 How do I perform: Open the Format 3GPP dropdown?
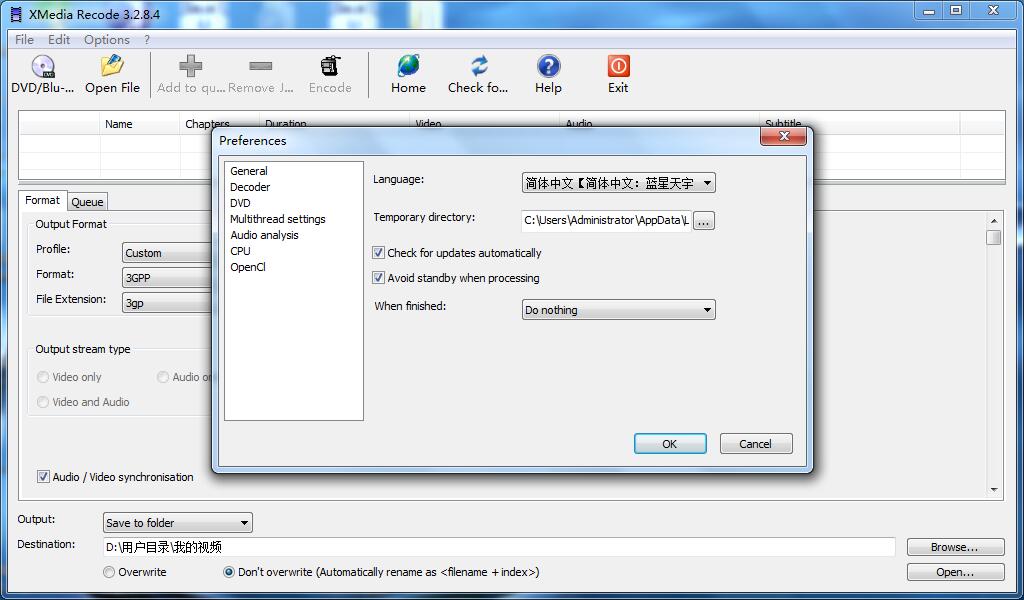tap(167, 277)
